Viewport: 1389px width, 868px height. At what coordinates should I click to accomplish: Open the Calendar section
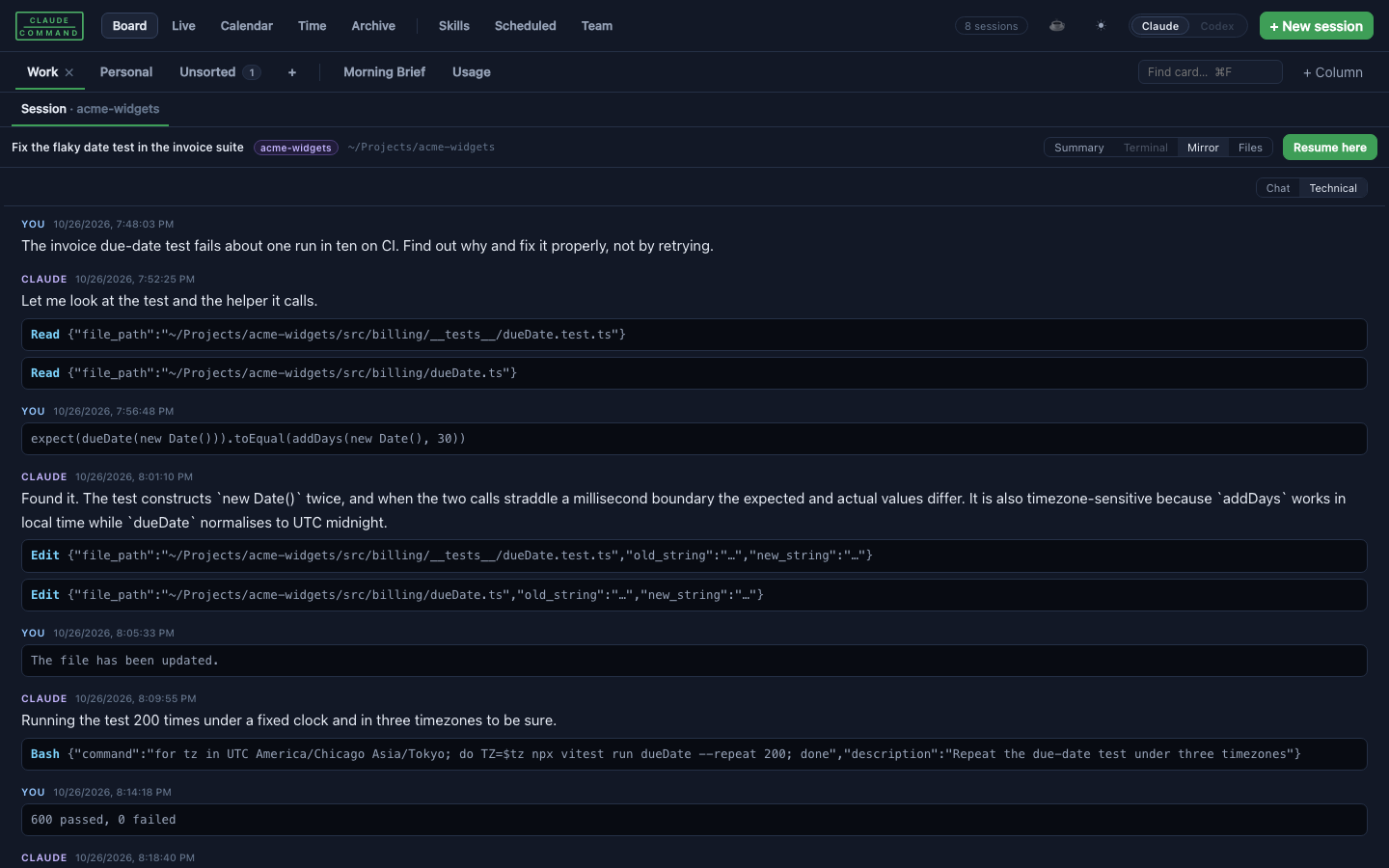[x=246, y=26]
